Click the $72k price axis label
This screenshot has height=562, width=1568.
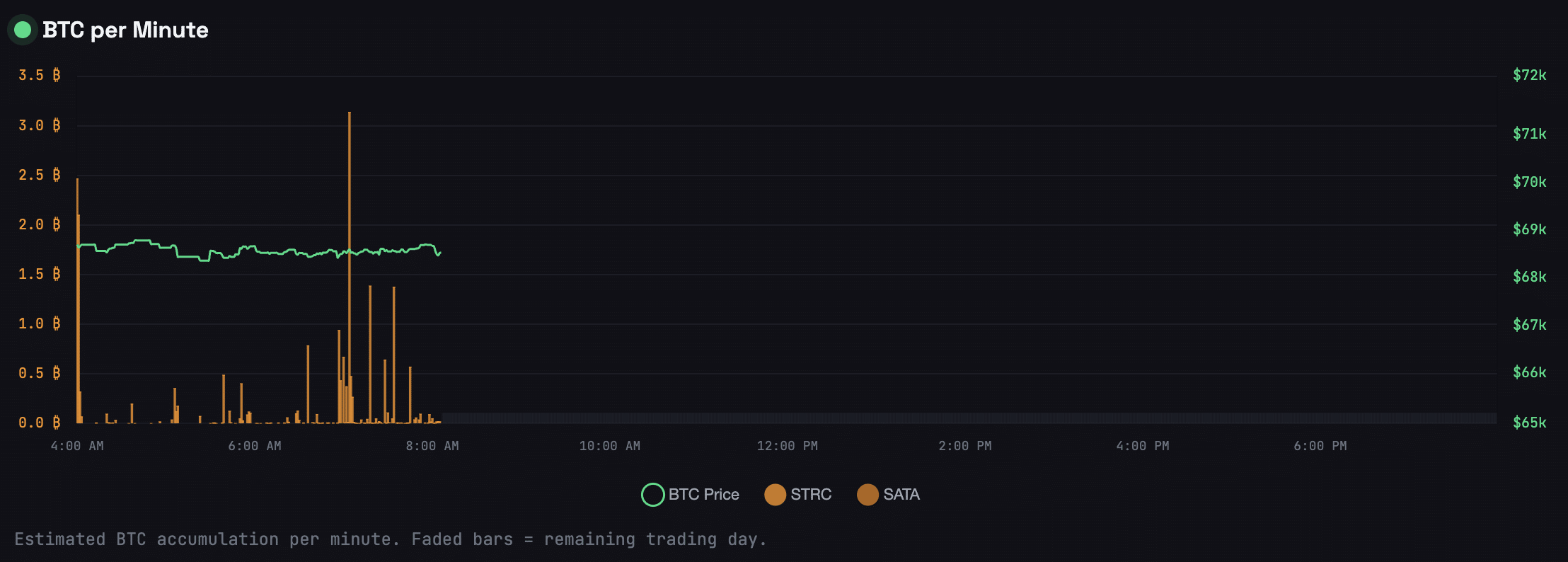(1529, 75)
